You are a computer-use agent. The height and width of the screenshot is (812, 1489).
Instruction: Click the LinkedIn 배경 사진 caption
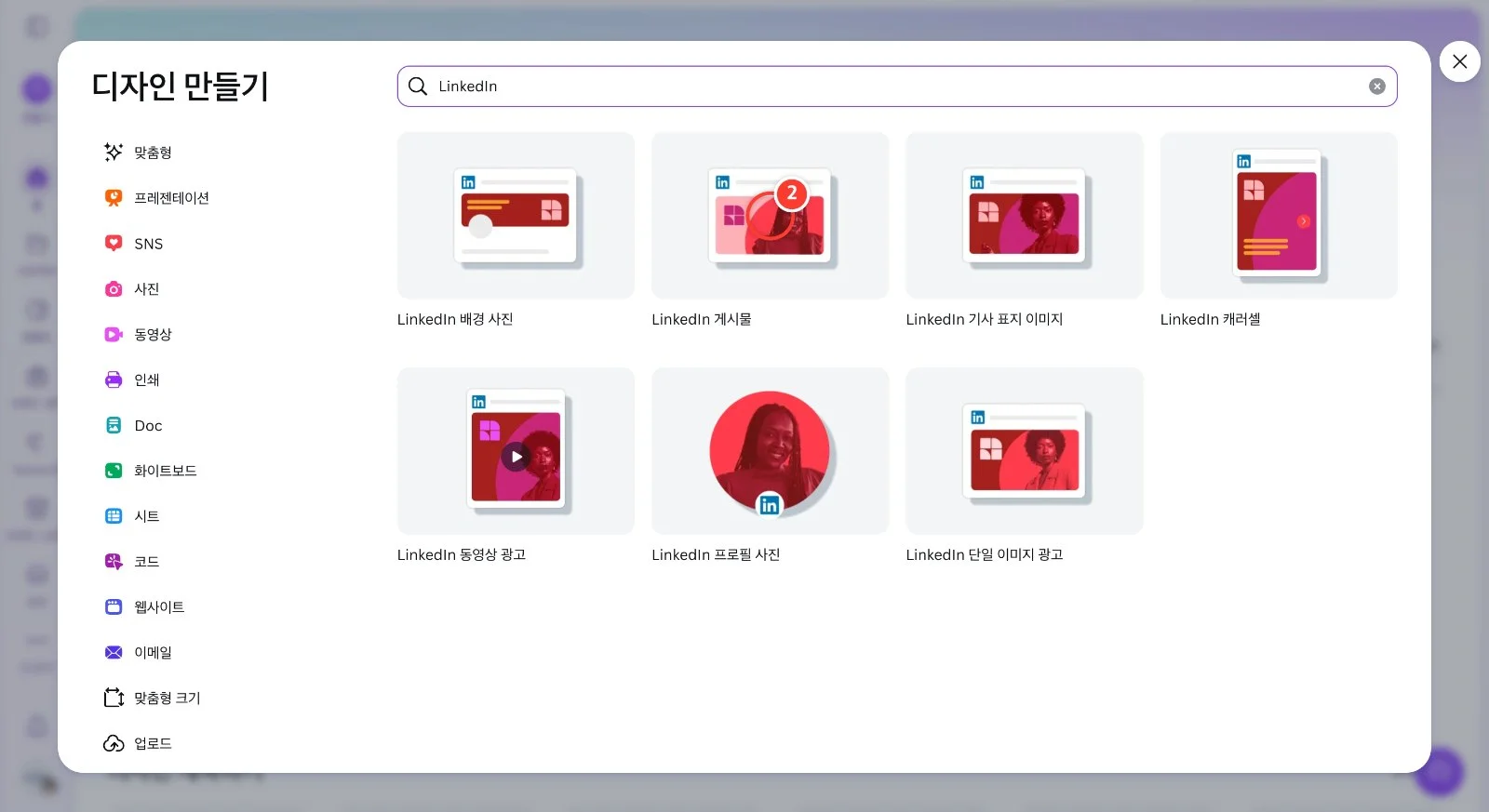455,319
